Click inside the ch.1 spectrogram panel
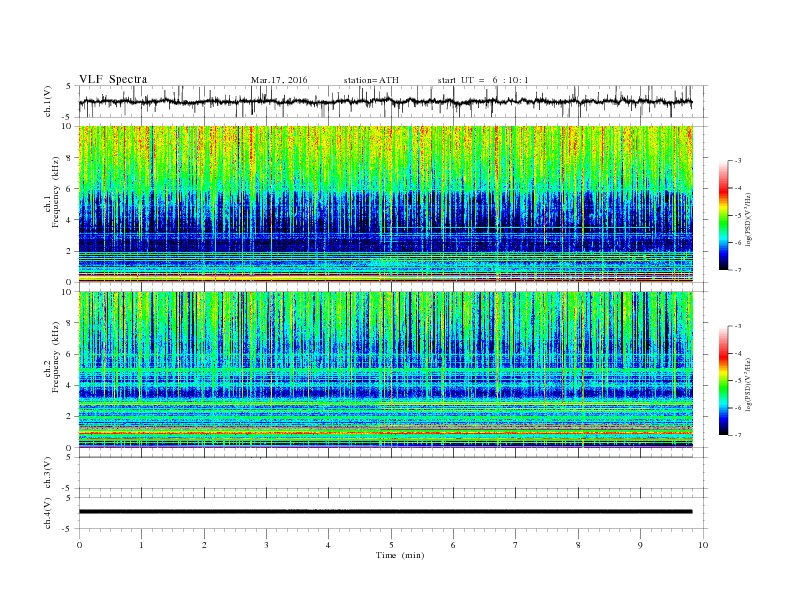The width and height of the screenshot is (792, 612). point(386,204)
